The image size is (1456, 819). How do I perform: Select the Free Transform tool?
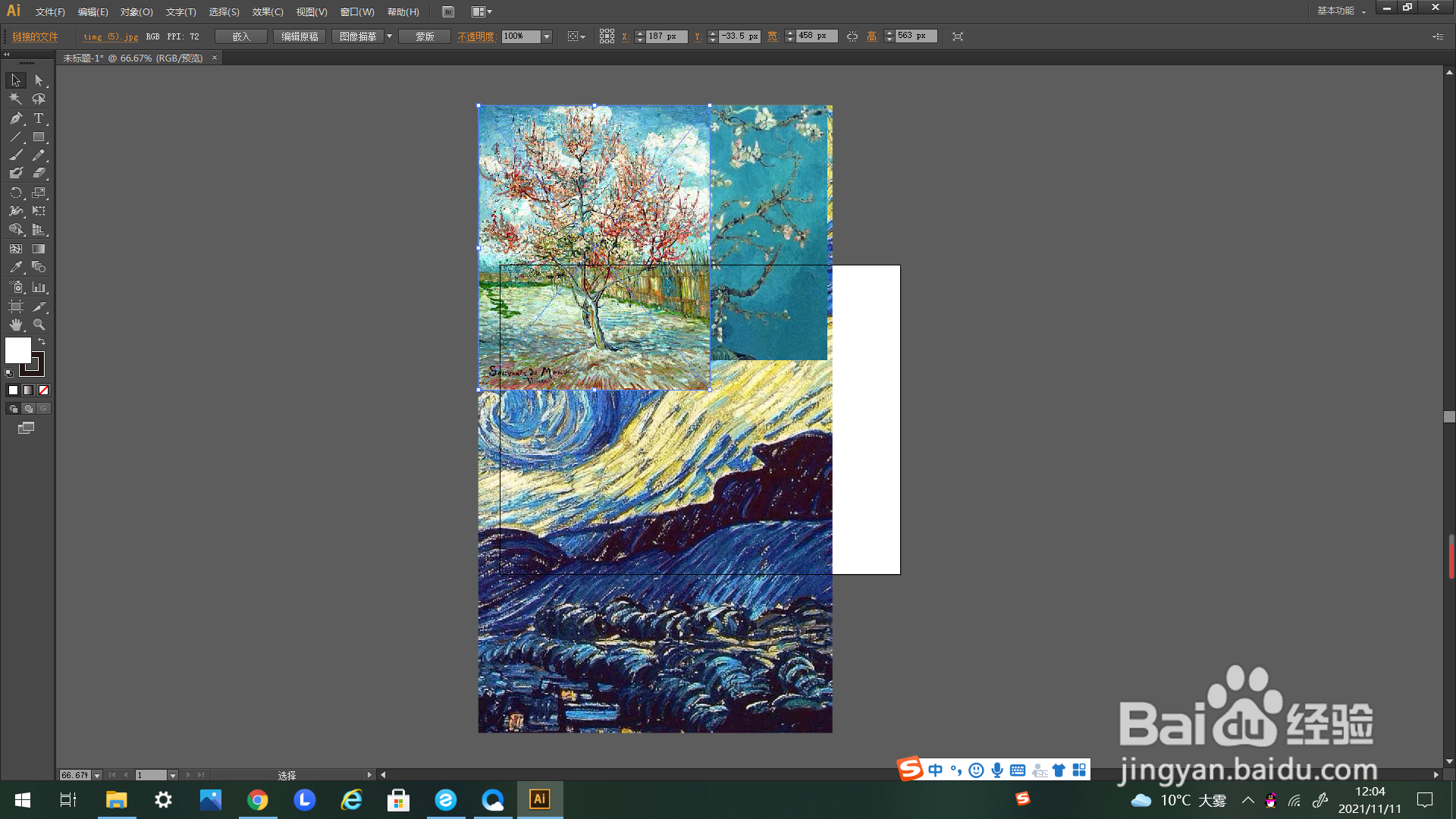[39, 211]
